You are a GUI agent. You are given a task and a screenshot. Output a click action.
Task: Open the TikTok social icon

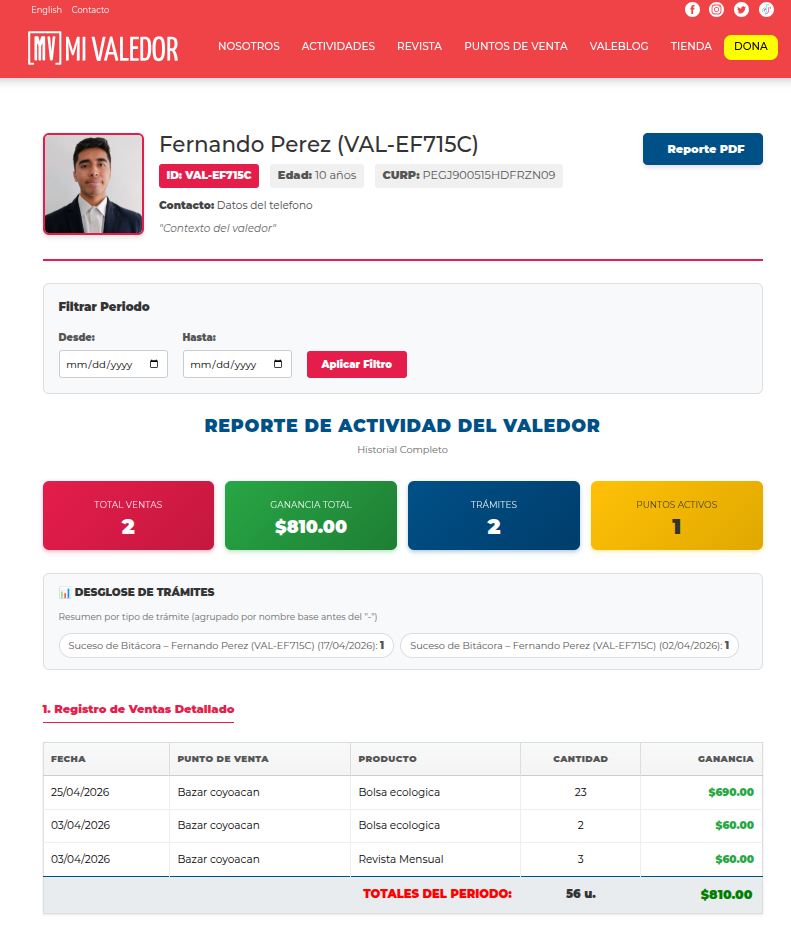tap(766, 9)
